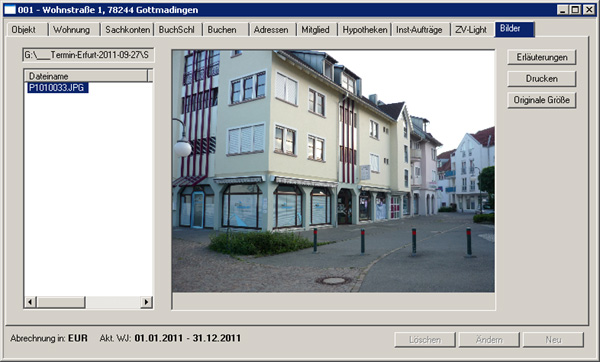
Task: Click the Neu button
Action: [x=553, y=340]
